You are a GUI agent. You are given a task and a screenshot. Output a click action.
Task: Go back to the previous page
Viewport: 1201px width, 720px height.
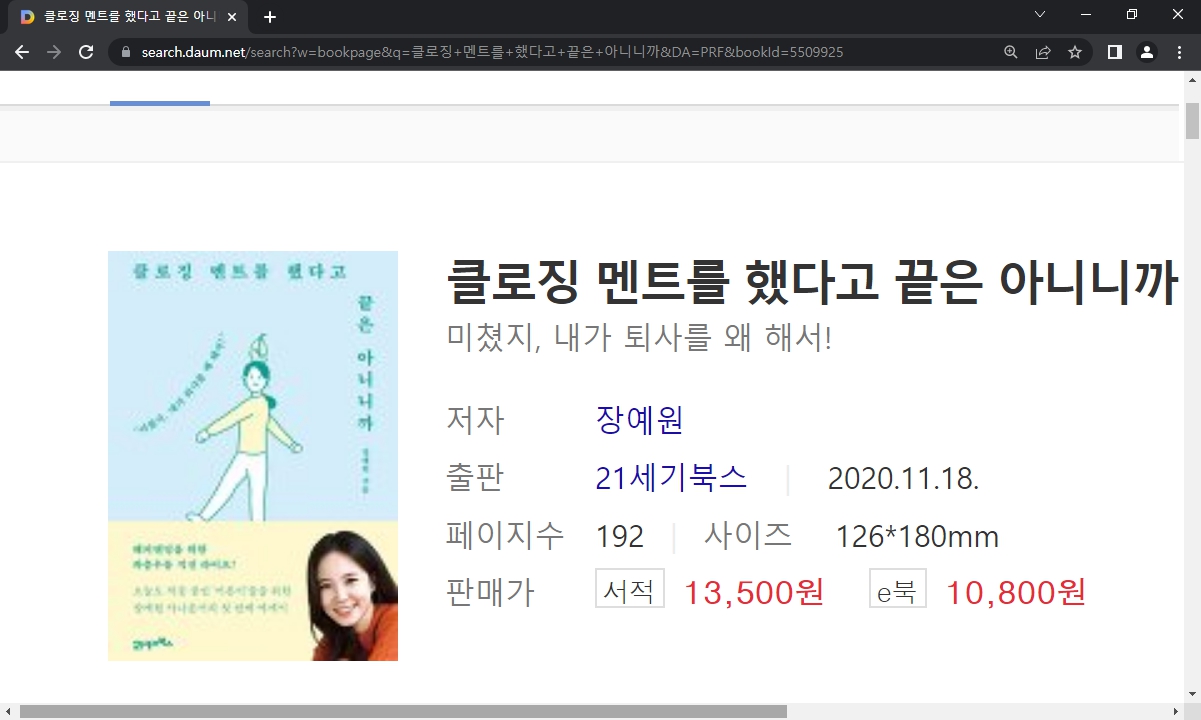(22, 52)
